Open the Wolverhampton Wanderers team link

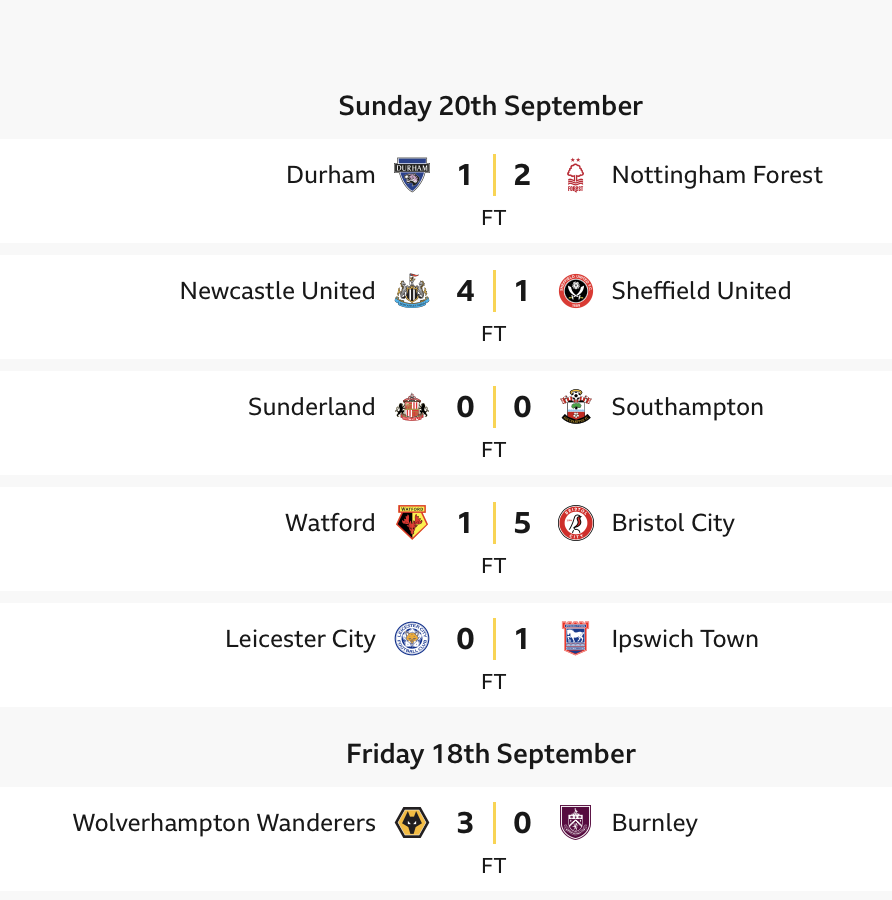coord(224,823)
